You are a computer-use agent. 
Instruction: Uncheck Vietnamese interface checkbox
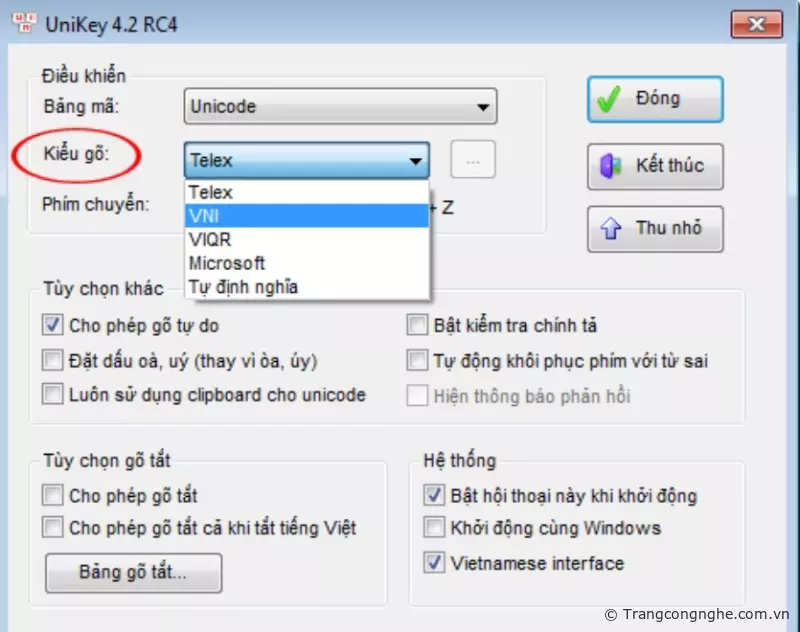[434, 563]
